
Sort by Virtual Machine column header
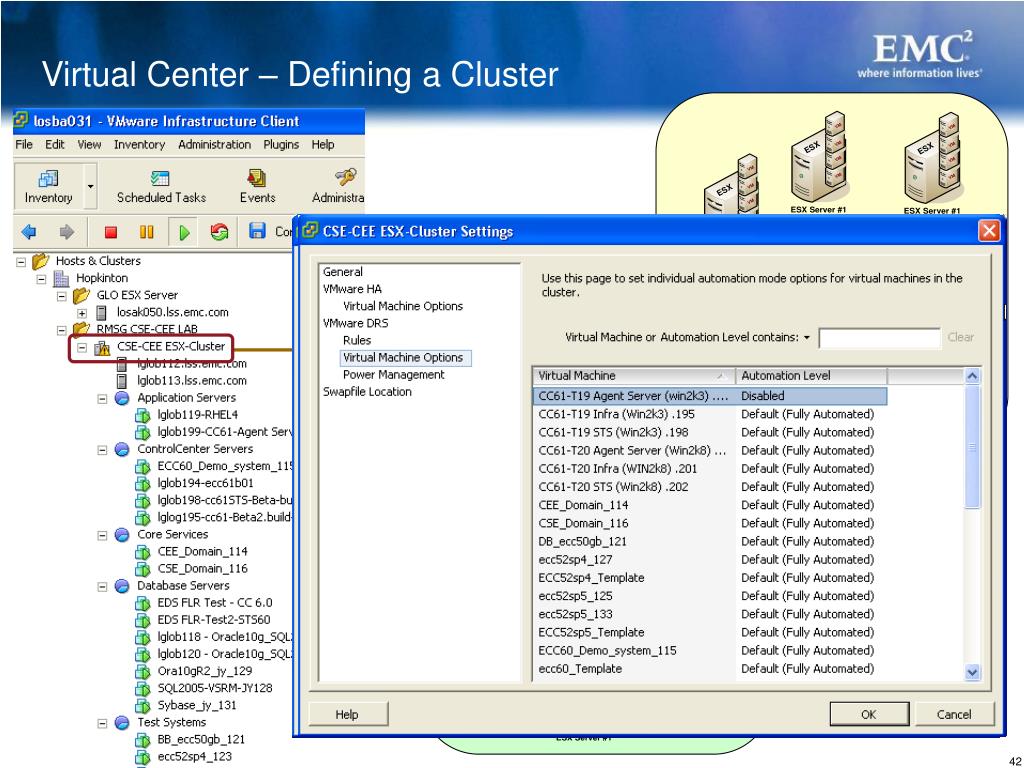pyautogui.click(x=633, y=376)
